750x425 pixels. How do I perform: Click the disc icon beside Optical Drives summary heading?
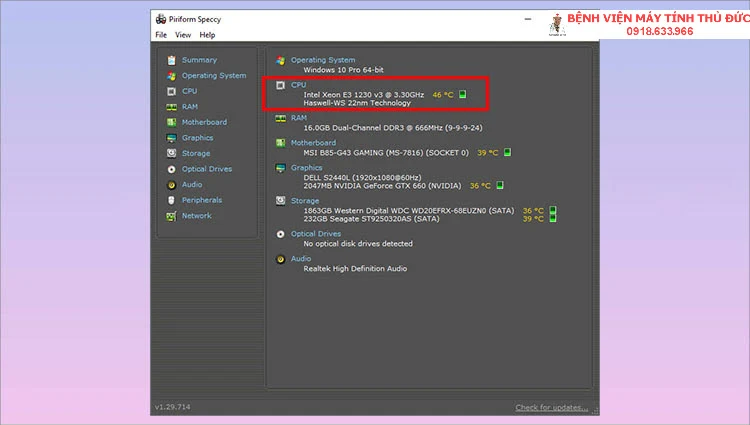point(281,234)
